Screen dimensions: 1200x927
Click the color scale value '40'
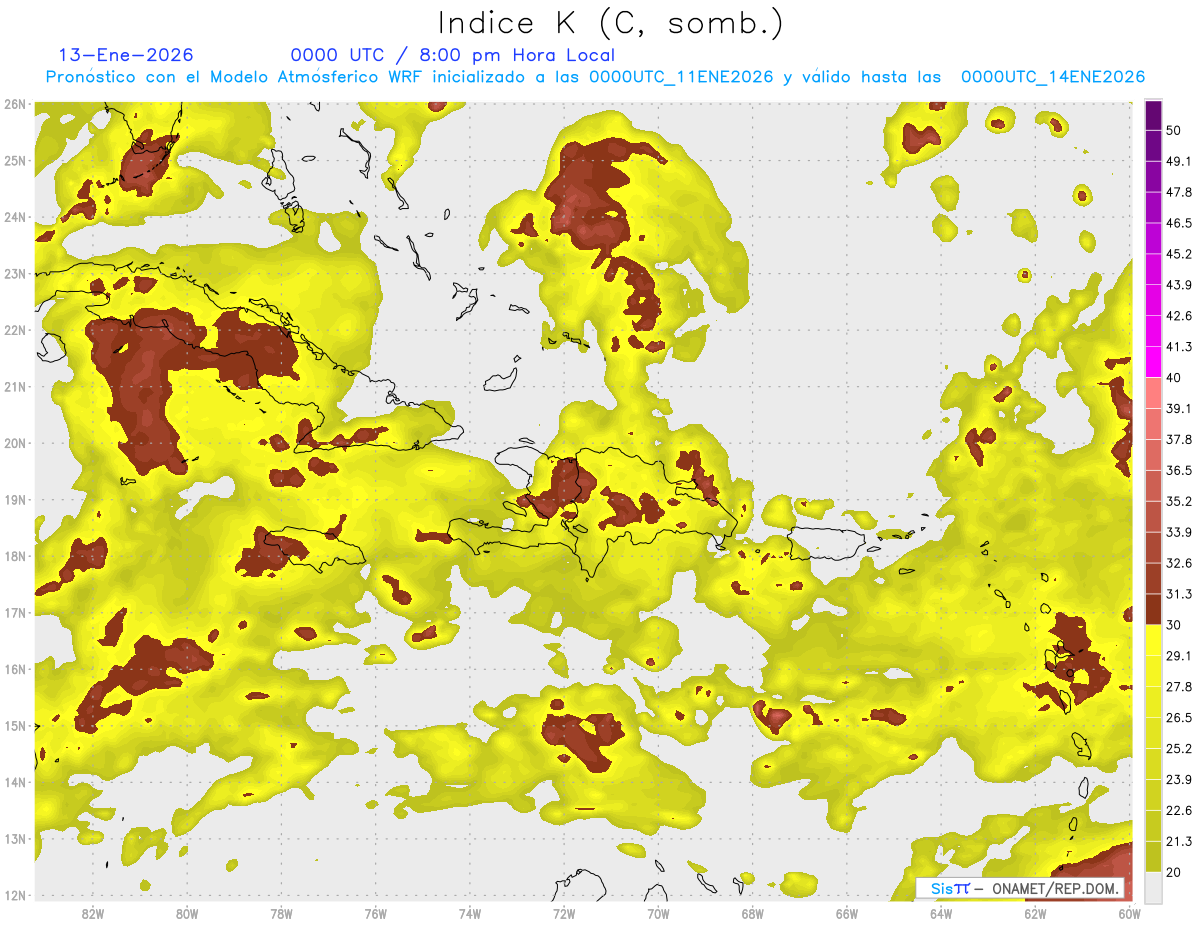(x=1175, y=378)
